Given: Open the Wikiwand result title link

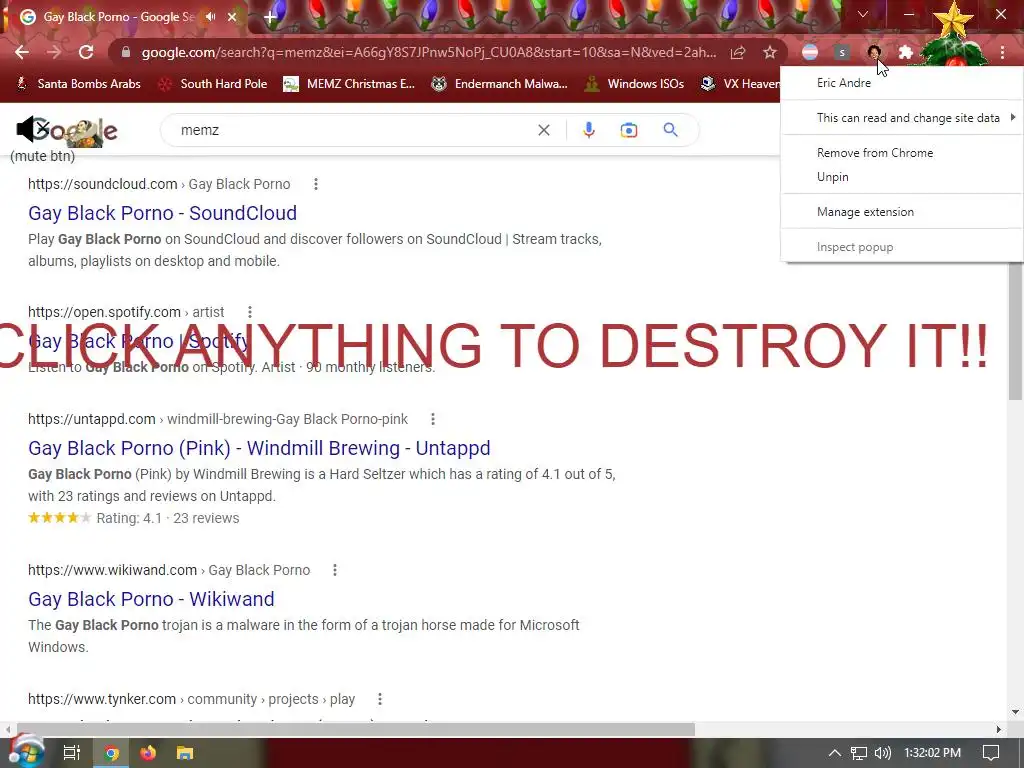Looking at the screenshot, I should point(151,599).
